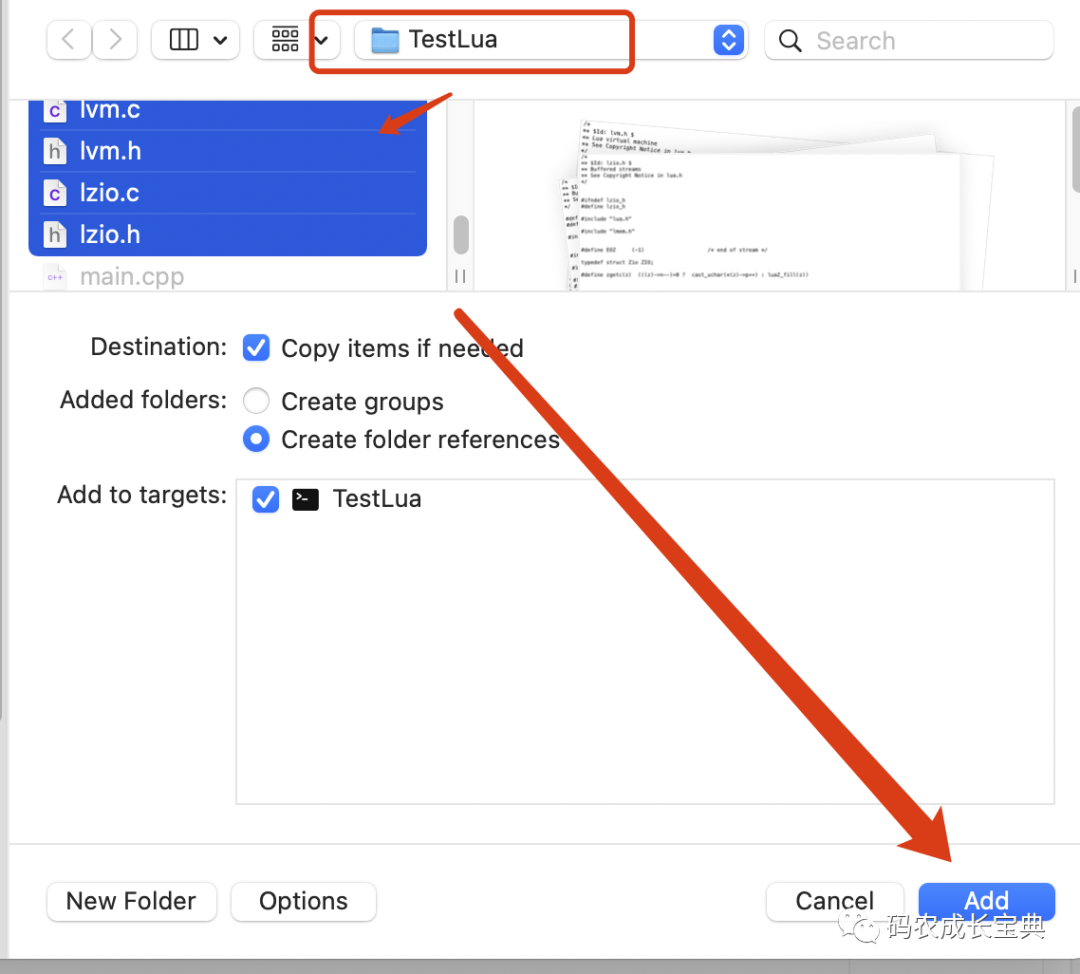Select the lzio.c source file icon
Screen dimensions: 1080x974
point(55,193)
